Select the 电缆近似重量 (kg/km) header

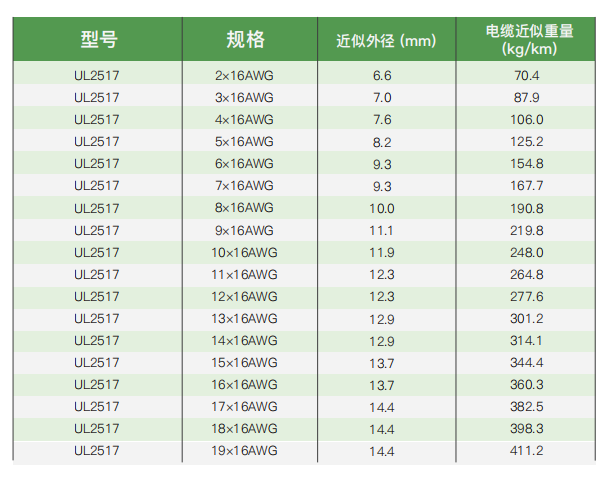(528, 40)
